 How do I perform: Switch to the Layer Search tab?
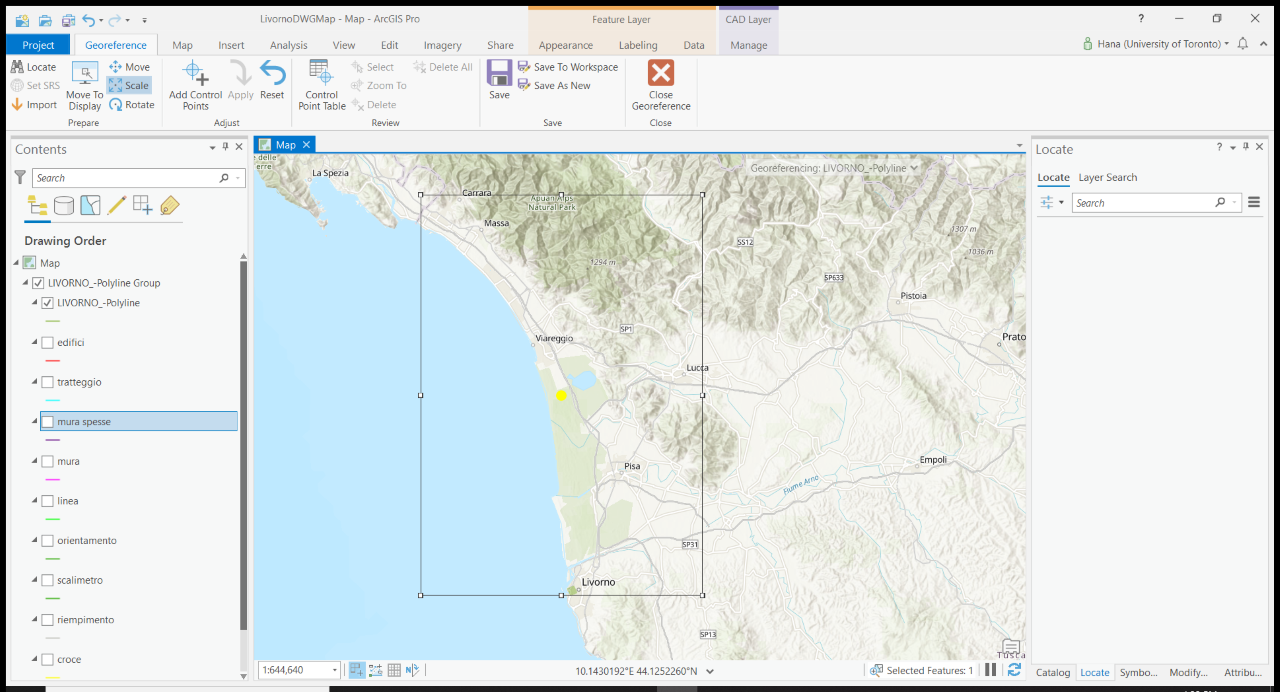[1108, 177]
